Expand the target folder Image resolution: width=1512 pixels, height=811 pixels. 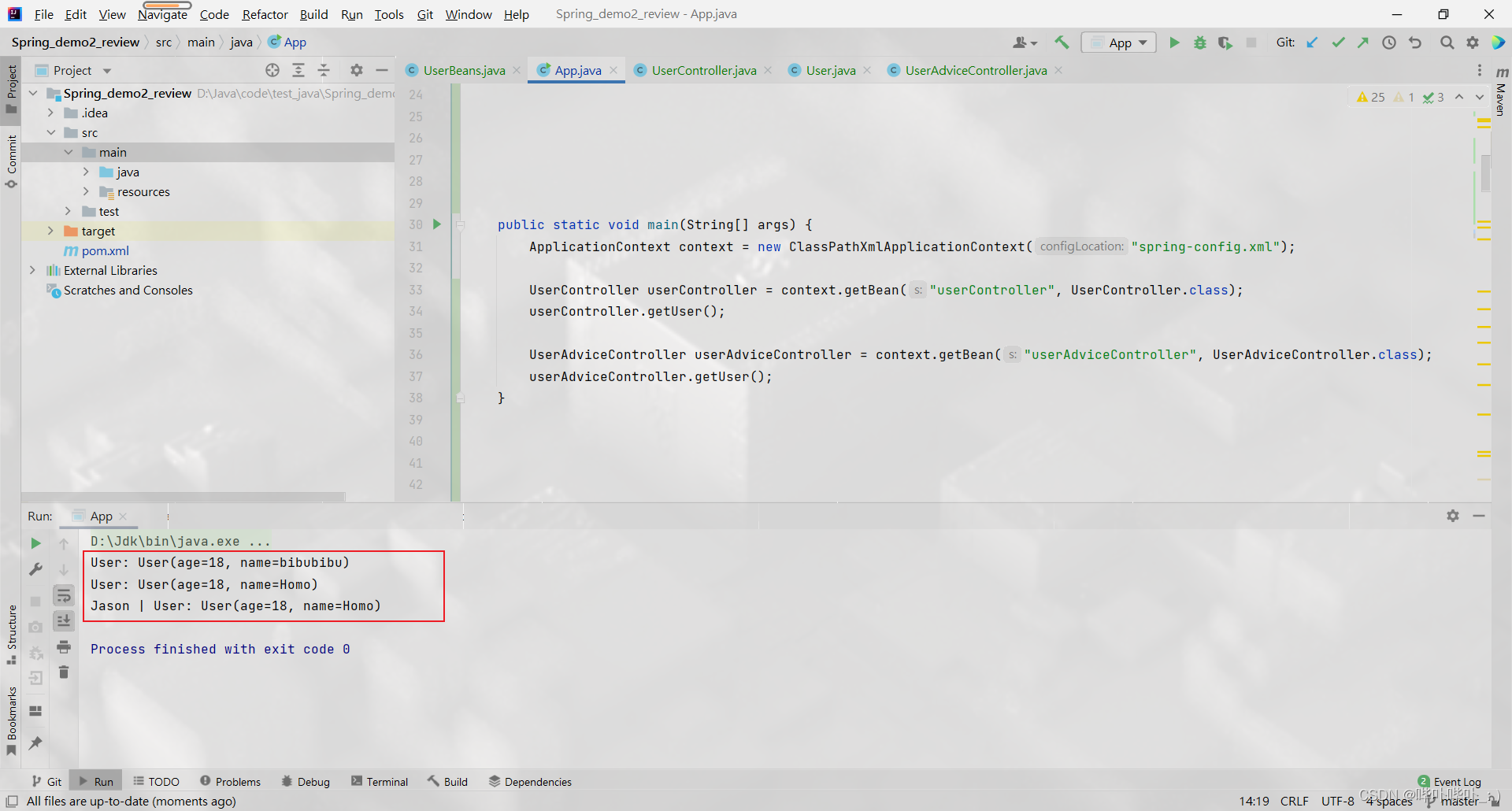(50, 231)
